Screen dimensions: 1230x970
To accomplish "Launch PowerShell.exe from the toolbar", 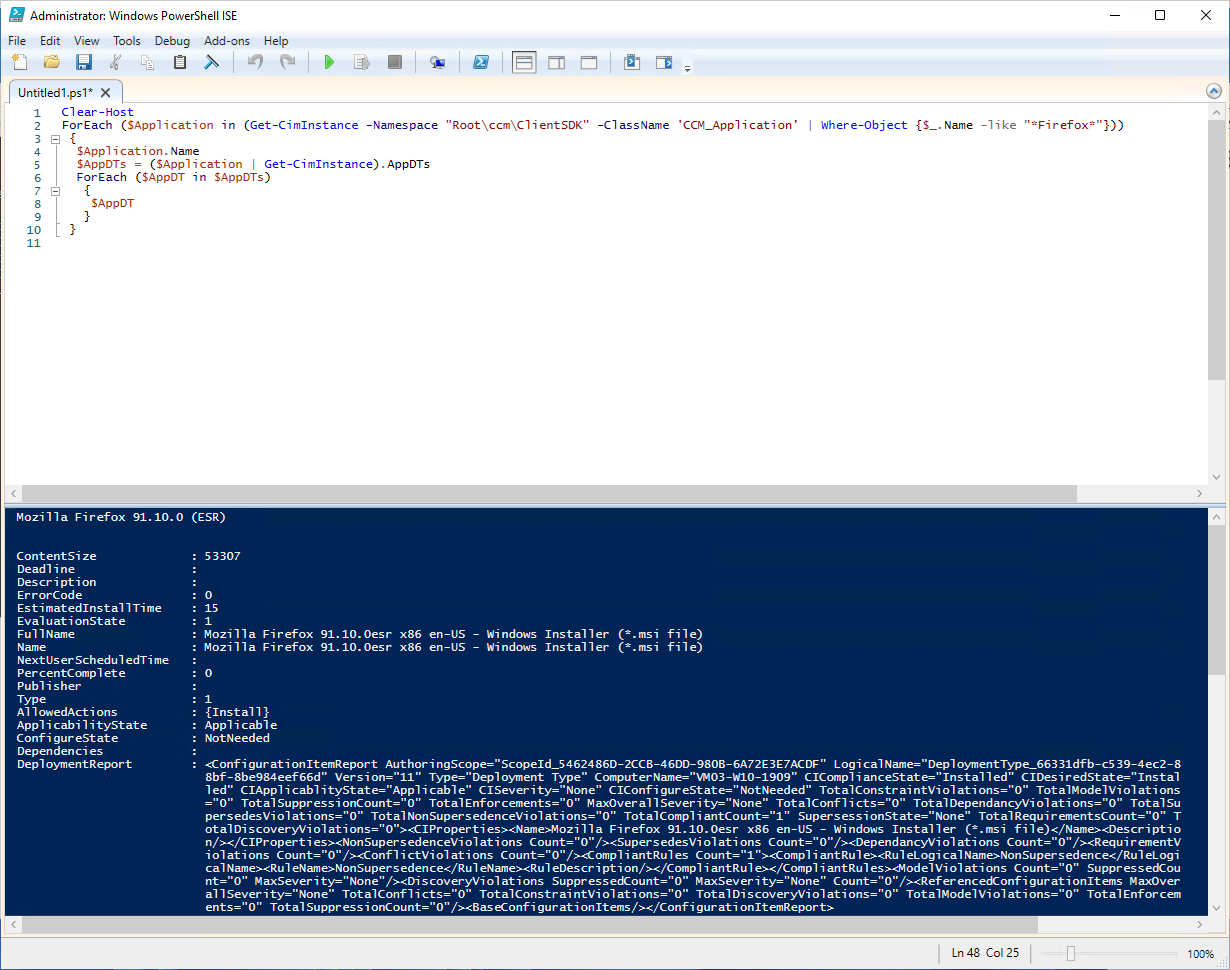I will [481, 63].
